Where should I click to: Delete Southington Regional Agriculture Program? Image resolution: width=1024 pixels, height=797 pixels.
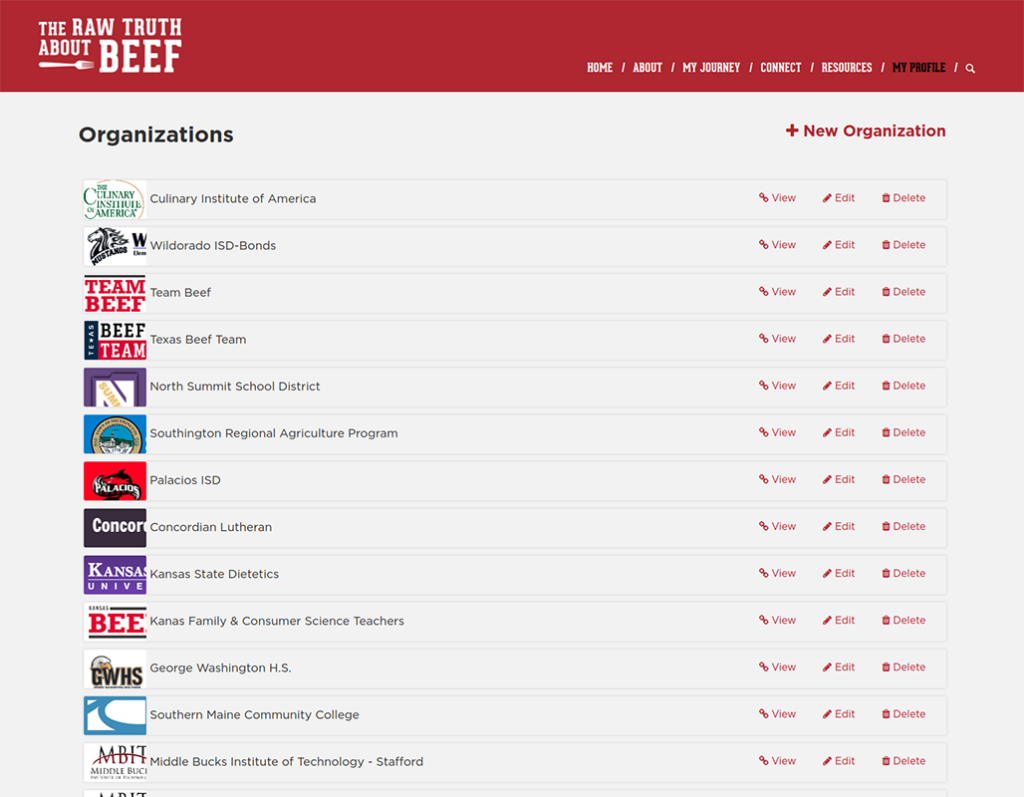[903, 433]
